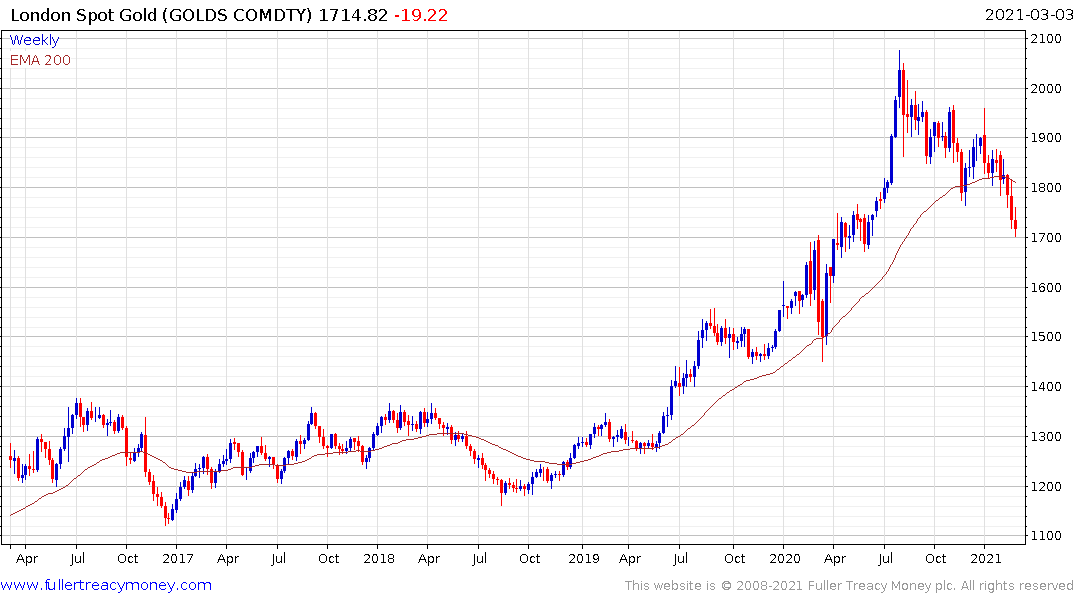Click the 1100 price axis label
Viewport: 1075px width, 600px height.
click(x=1046, y=536)
